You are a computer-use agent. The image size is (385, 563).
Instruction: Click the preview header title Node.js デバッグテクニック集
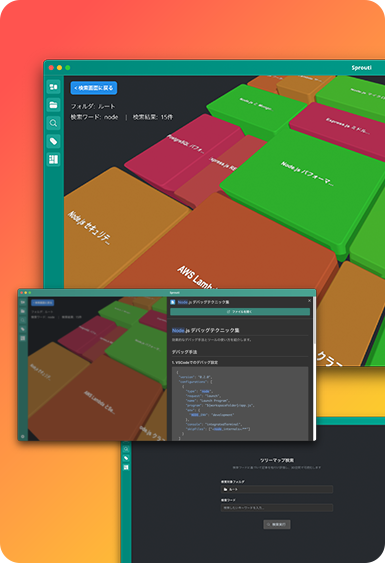203,302
